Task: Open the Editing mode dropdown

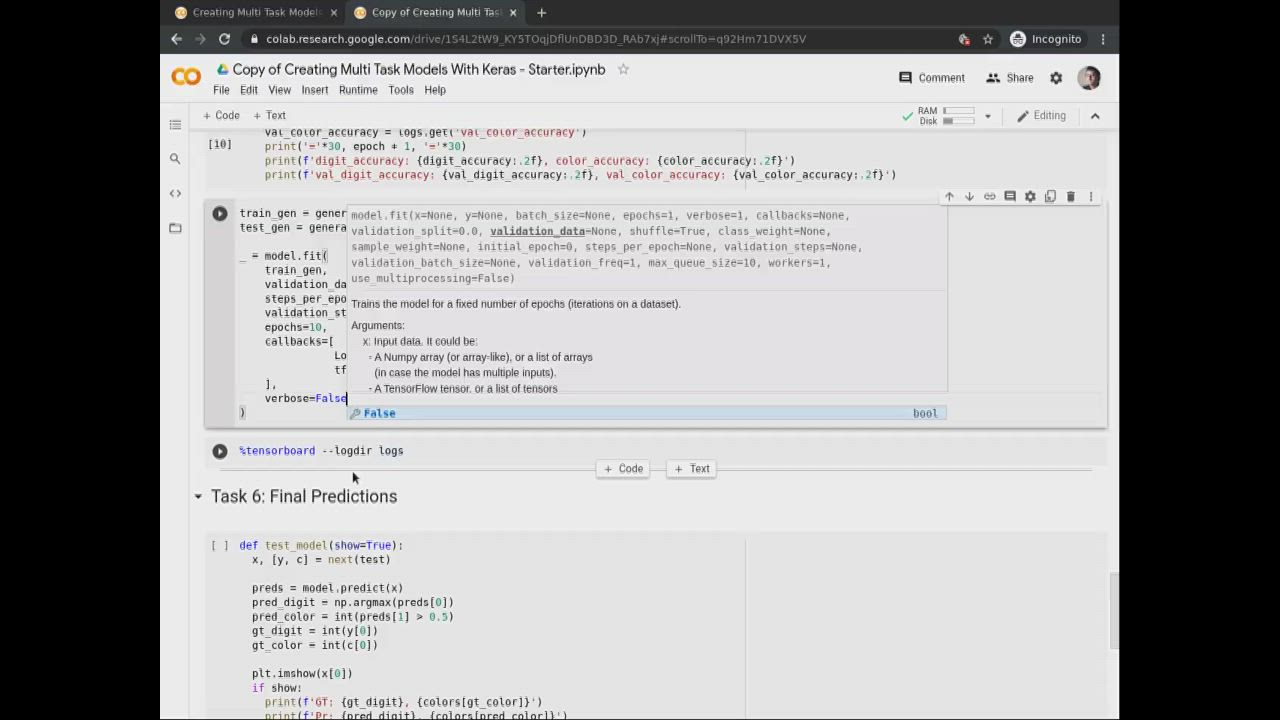Action: point(1041,116)
